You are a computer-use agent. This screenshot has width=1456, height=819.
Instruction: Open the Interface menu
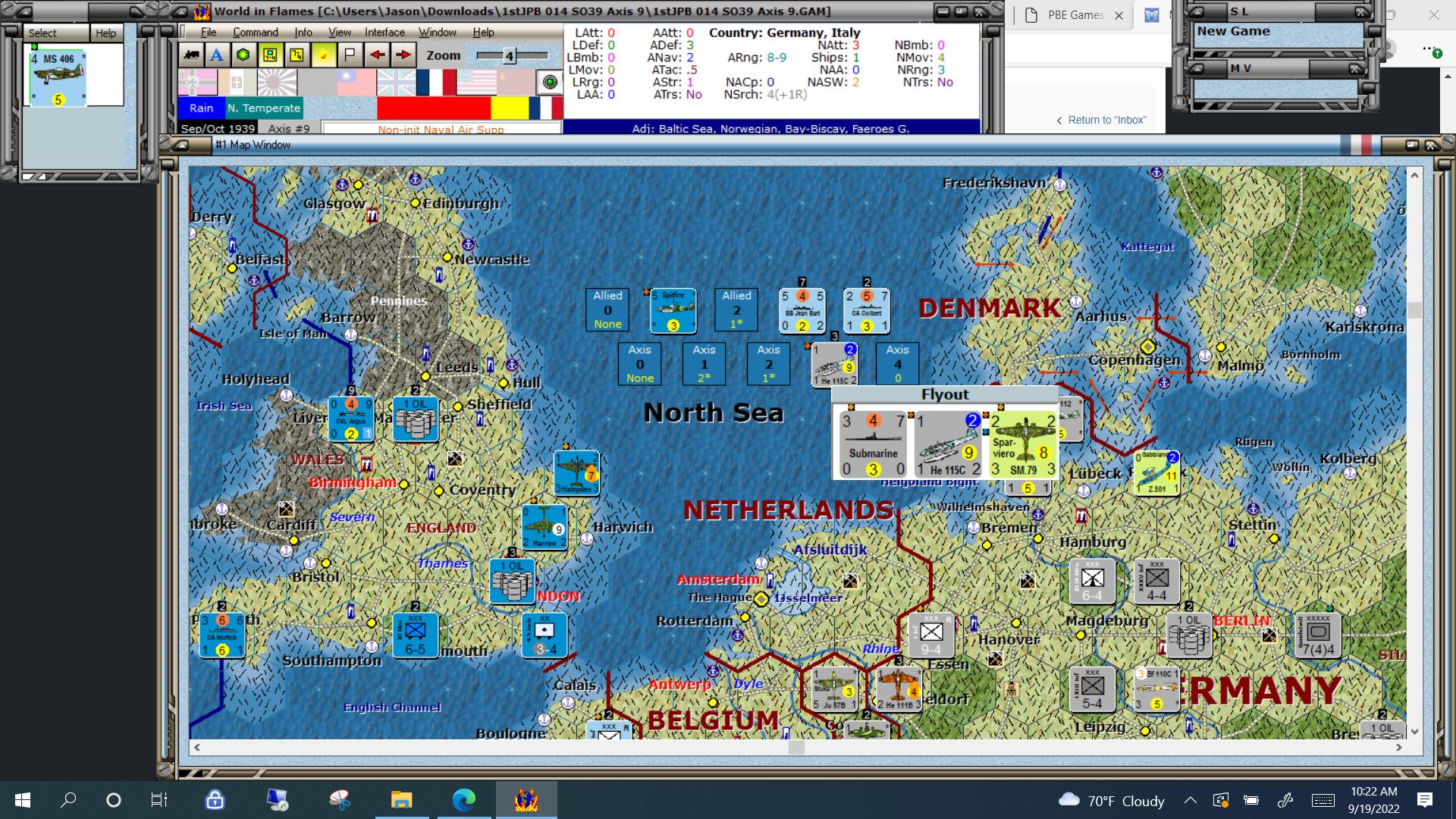click(384, 32)
